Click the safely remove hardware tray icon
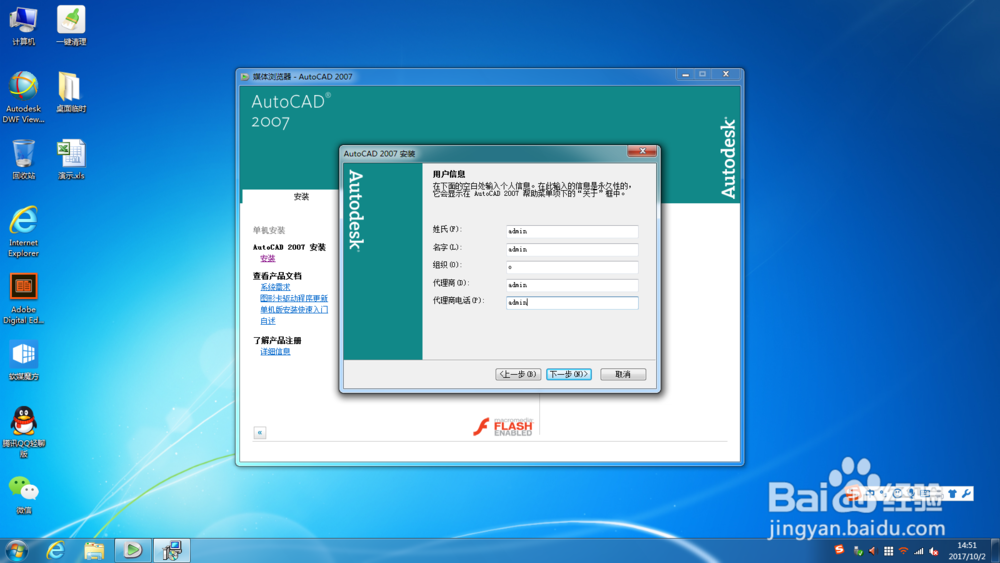Screen dimensions: 1000x563 click(x=858, y=551)
